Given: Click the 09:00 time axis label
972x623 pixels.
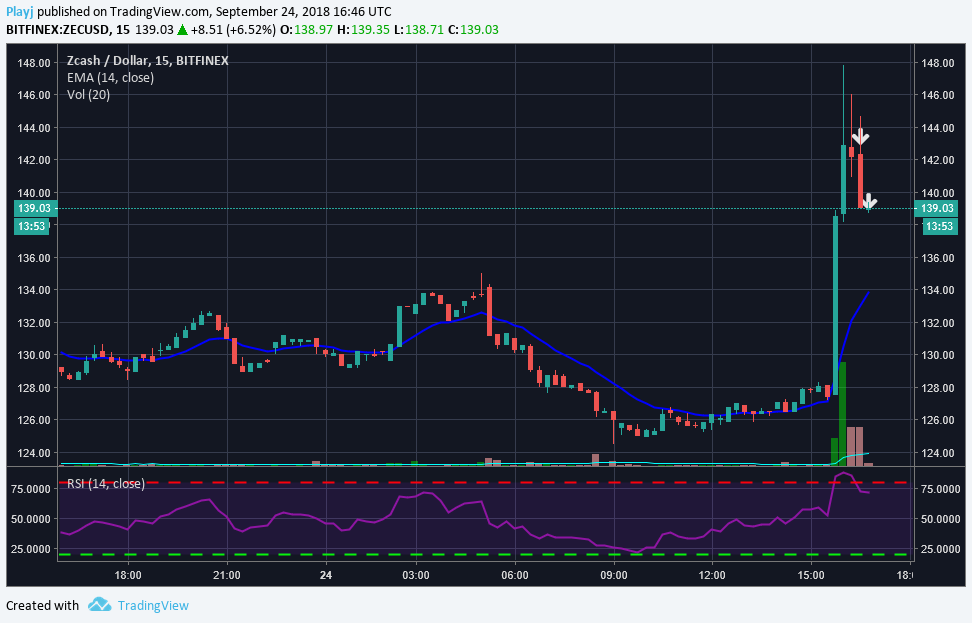Looking at the screenshot, I should [x=614, y=575].
